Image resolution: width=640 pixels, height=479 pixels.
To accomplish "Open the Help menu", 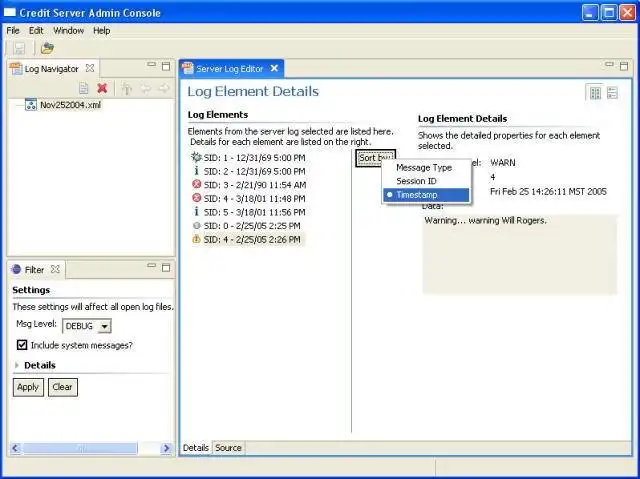I will pos(102,31).
